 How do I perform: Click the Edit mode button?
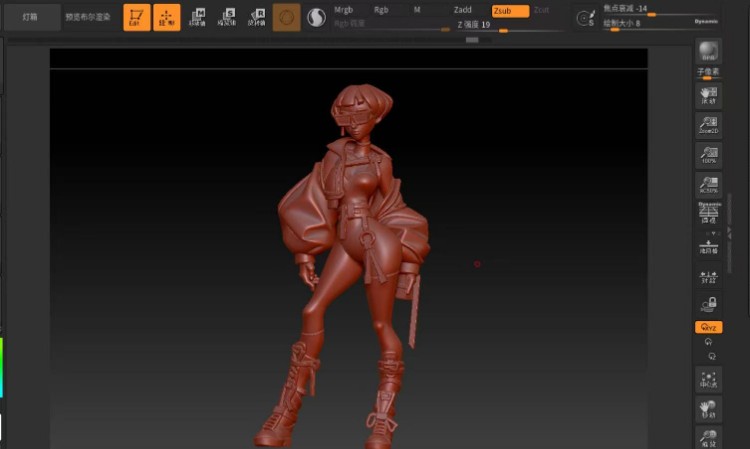[x=137, y=17]
